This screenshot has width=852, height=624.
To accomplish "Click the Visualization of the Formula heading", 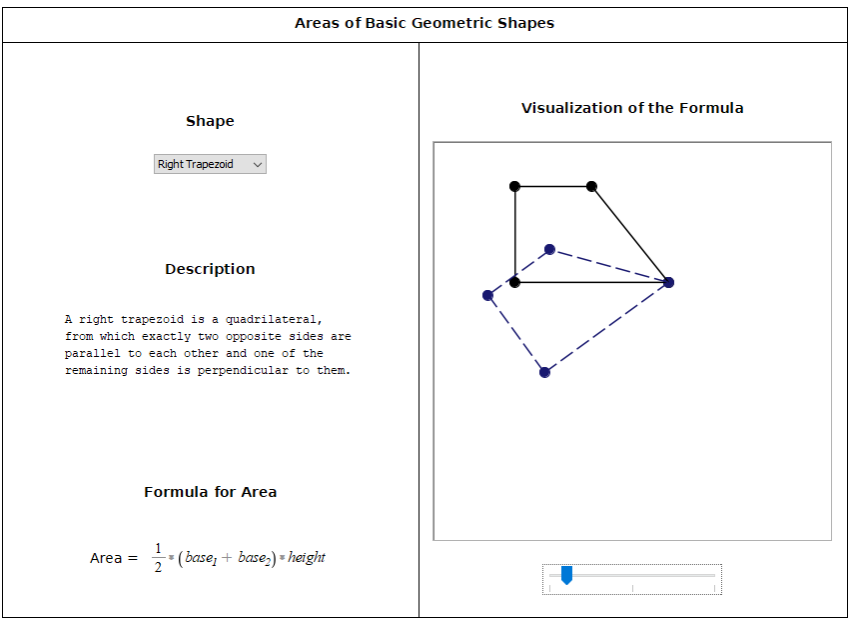I will tap(632, 108).
